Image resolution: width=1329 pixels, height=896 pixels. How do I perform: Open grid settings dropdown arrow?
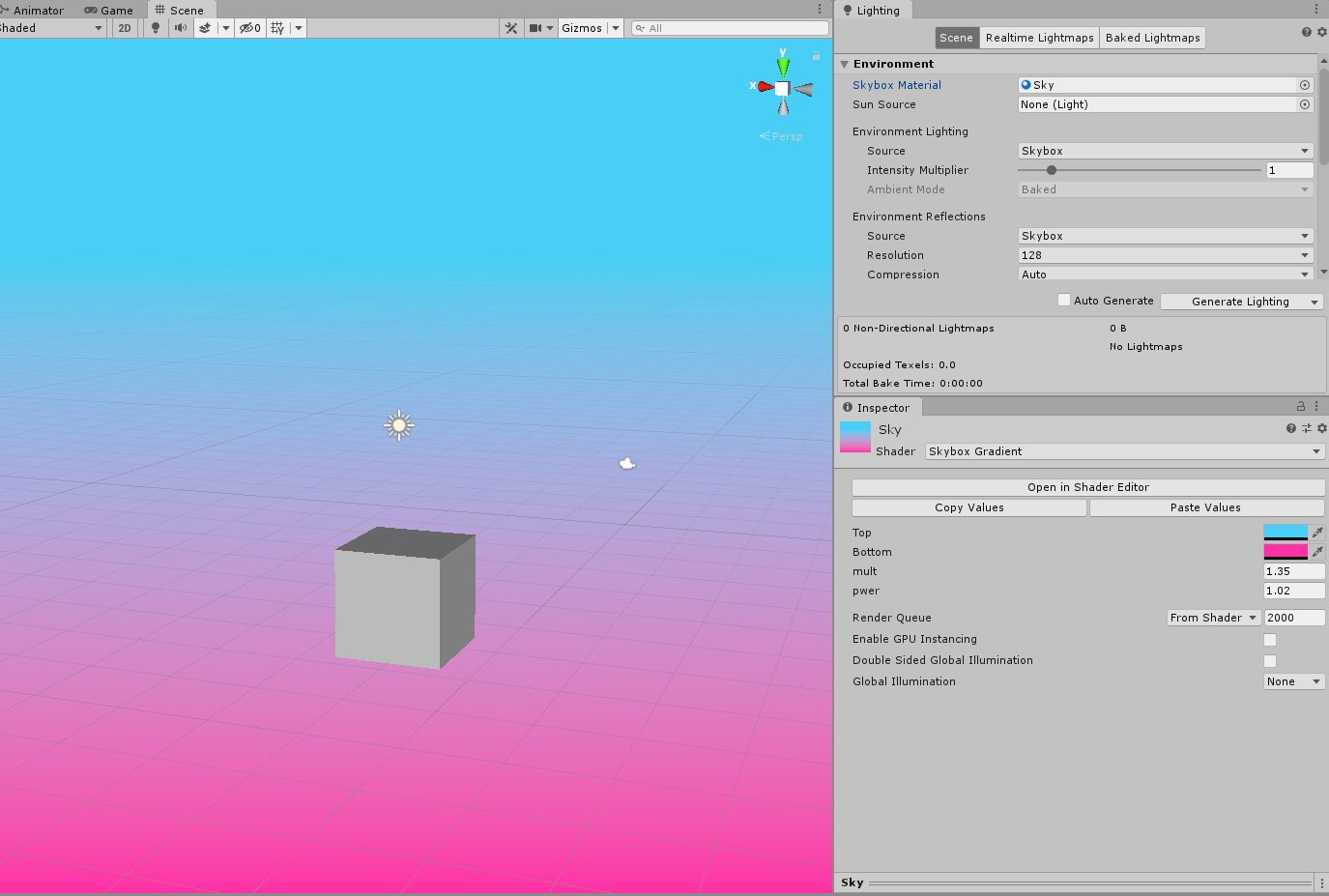click(299, 28)
